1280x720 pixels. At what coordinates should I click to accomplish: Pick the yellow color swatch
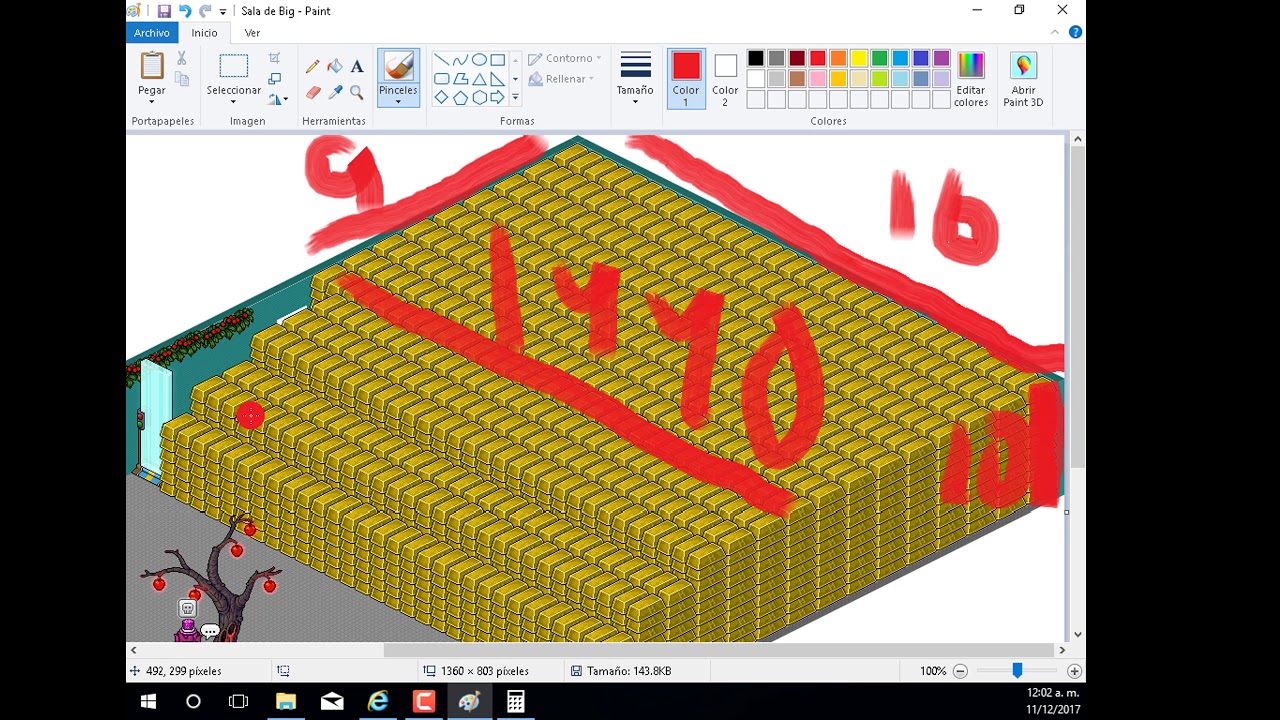click(x=859, y=58)
